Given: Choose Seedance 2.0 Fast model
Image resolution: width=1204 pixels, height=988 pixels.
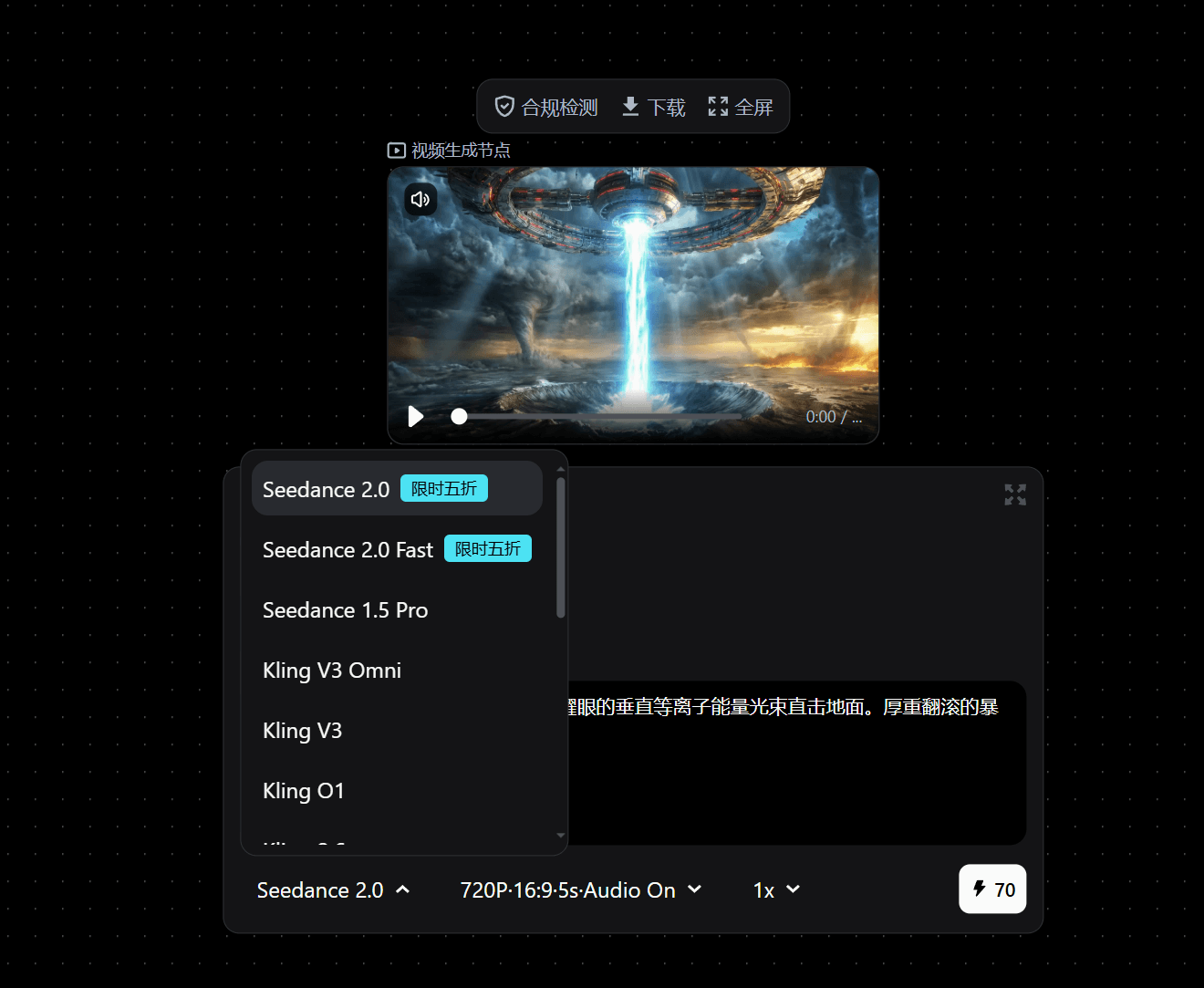Looking at the screenshot, I should click(x=348, y=550).
